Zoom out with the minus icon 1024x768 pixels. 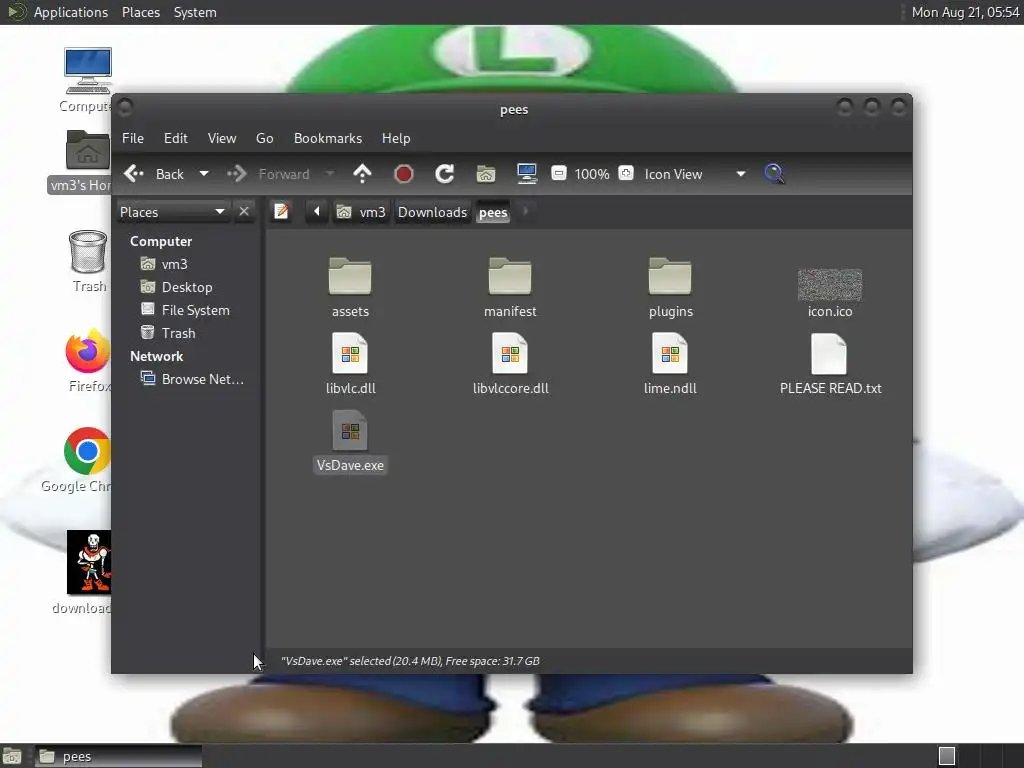[x=558, y=173]
